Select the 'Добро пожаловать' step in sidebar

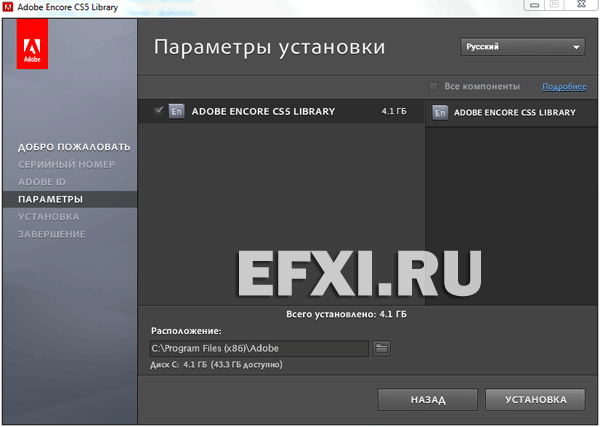point(74,147)
